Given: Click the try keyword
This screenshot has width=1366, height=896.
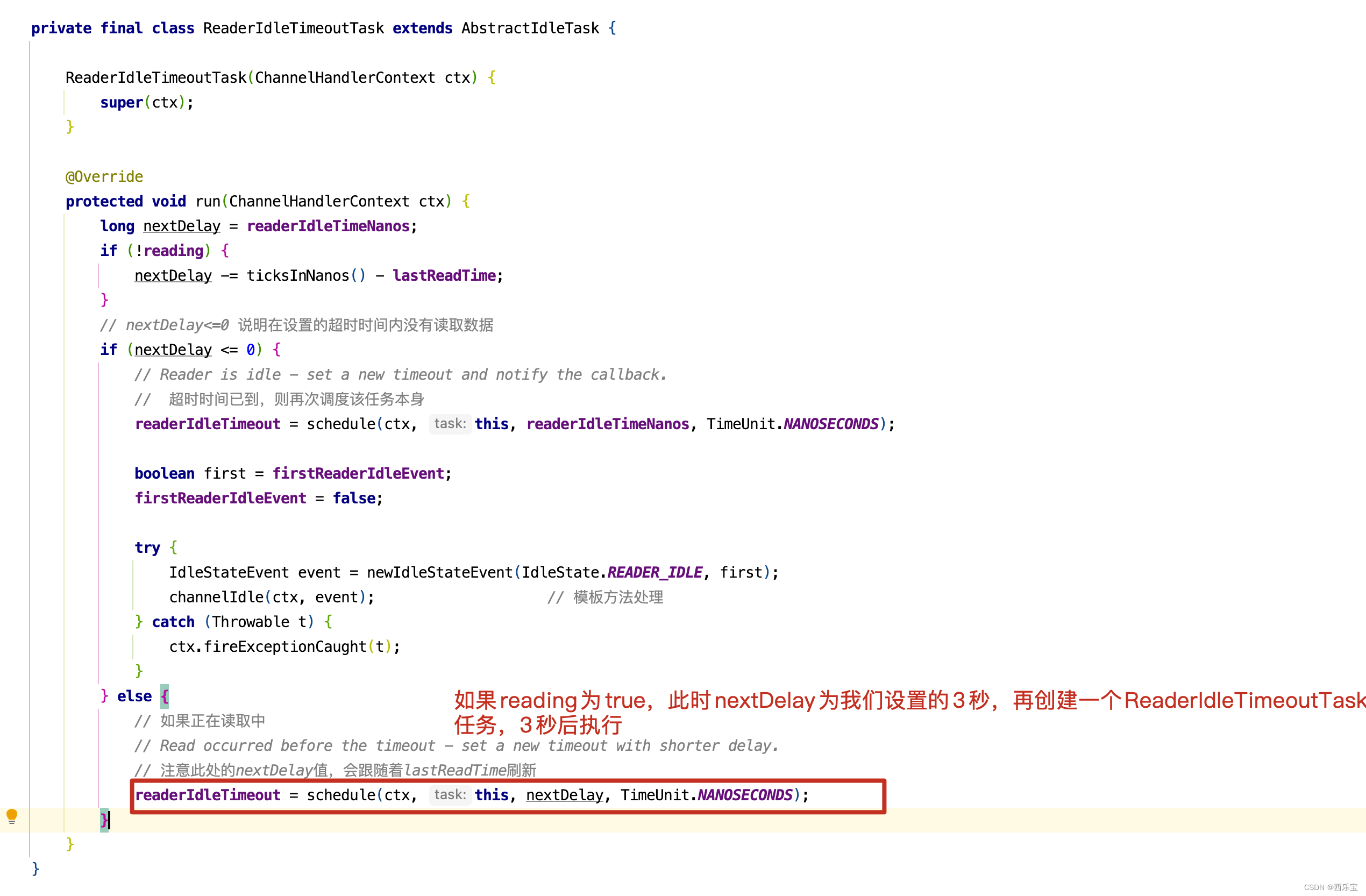Looking at the screenshot, I should click(147, 547).
